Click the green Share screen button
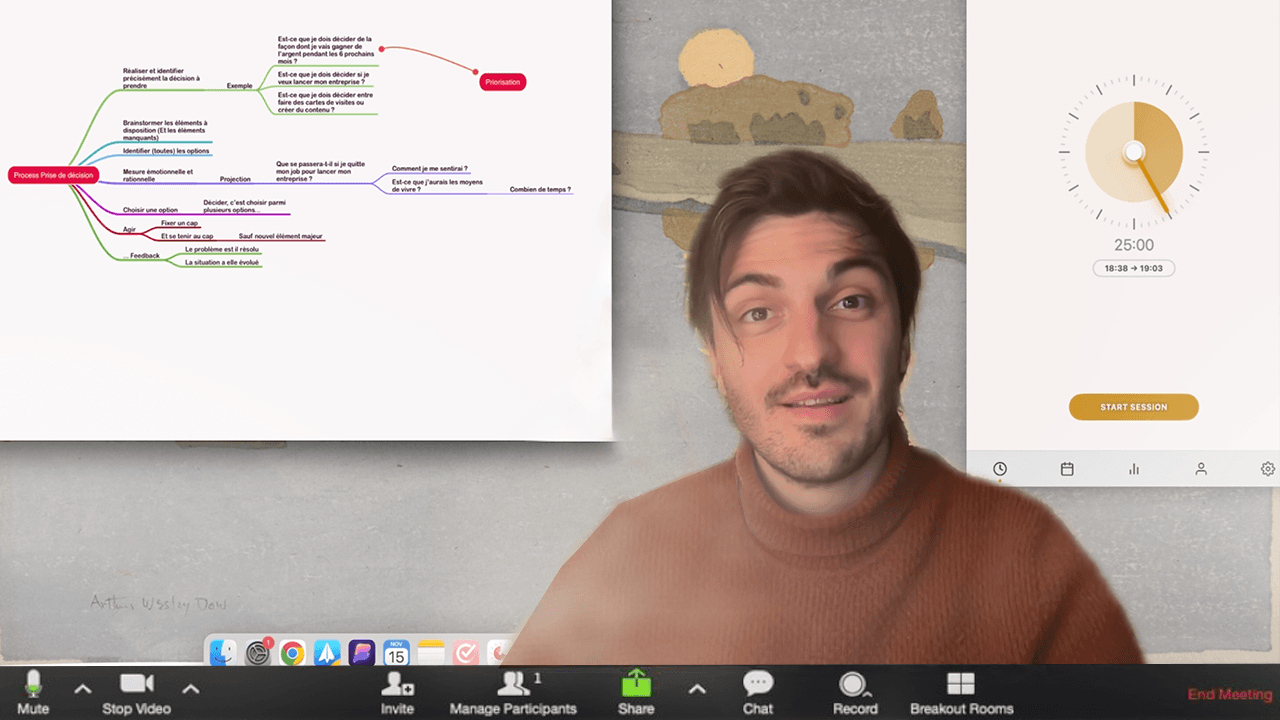The width and height of the screenshot is (1280, 720). (636, 692)
